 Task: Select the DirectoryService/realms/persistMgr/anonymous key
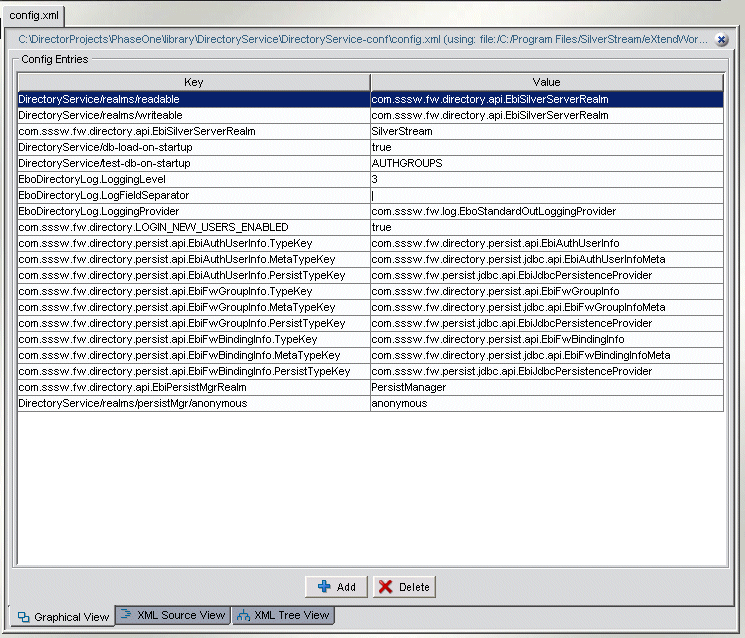[x=194, y=403]
